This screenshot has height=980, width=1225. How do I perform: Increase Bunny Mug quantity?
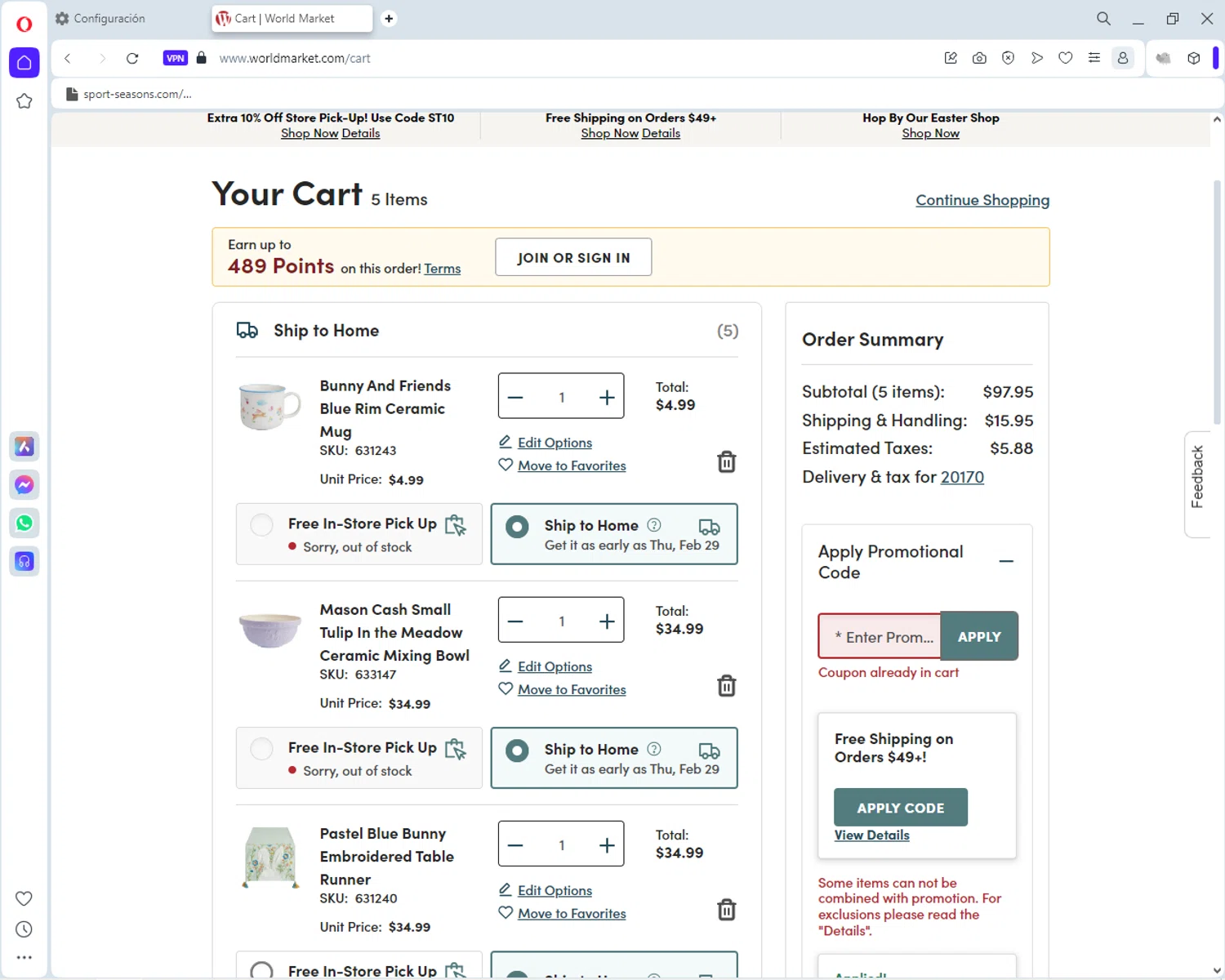click(x=607, y=397)
